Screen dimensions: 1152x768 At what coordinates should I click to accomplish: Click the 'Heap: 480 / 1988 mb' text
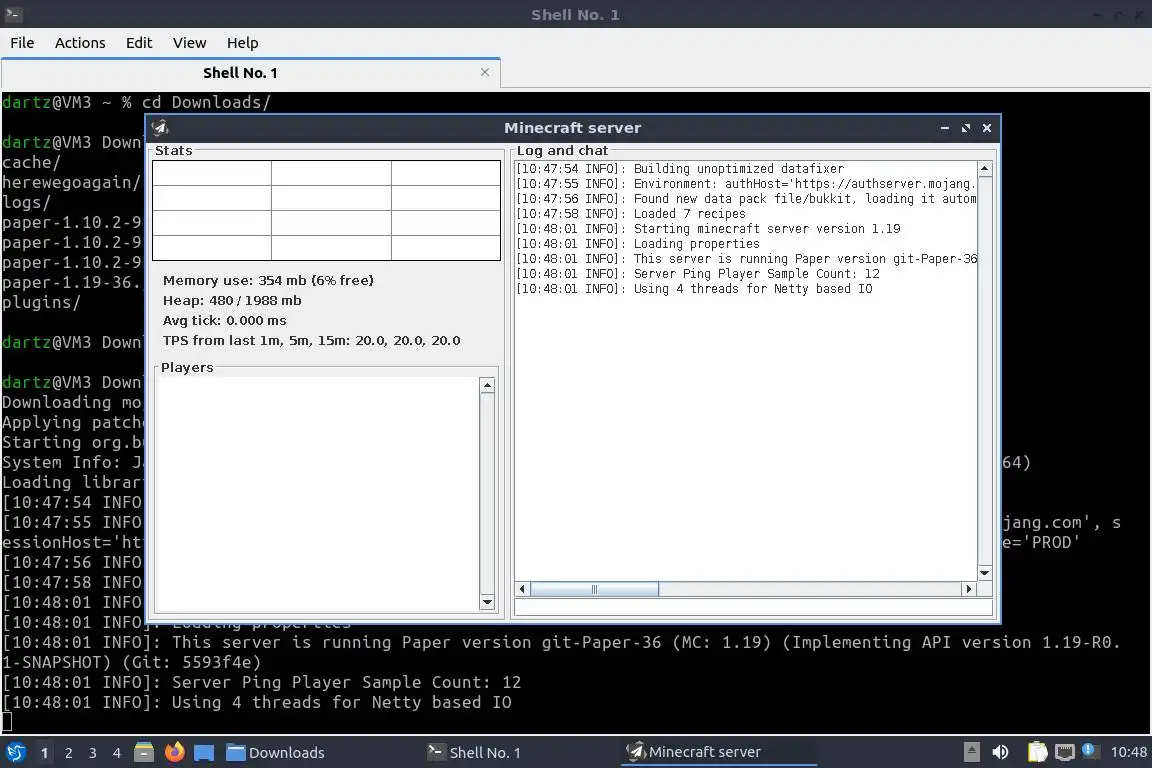(x=232, y=301)
